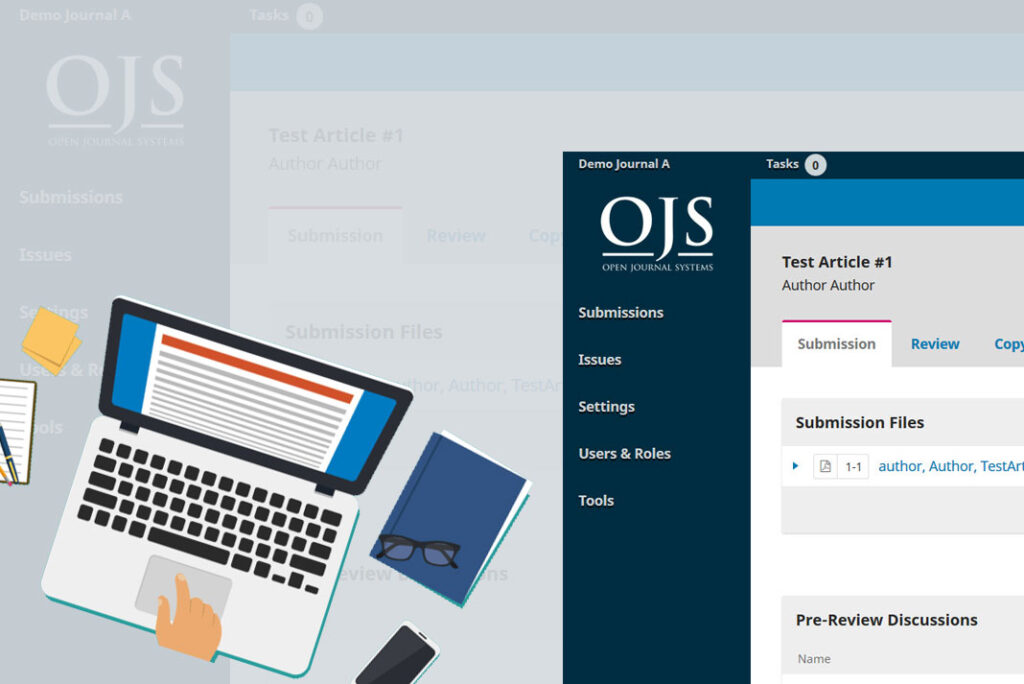Open Settings in the dark sidebar
1024x684 pixels.
pyautogui.click(x=606, y=407)
